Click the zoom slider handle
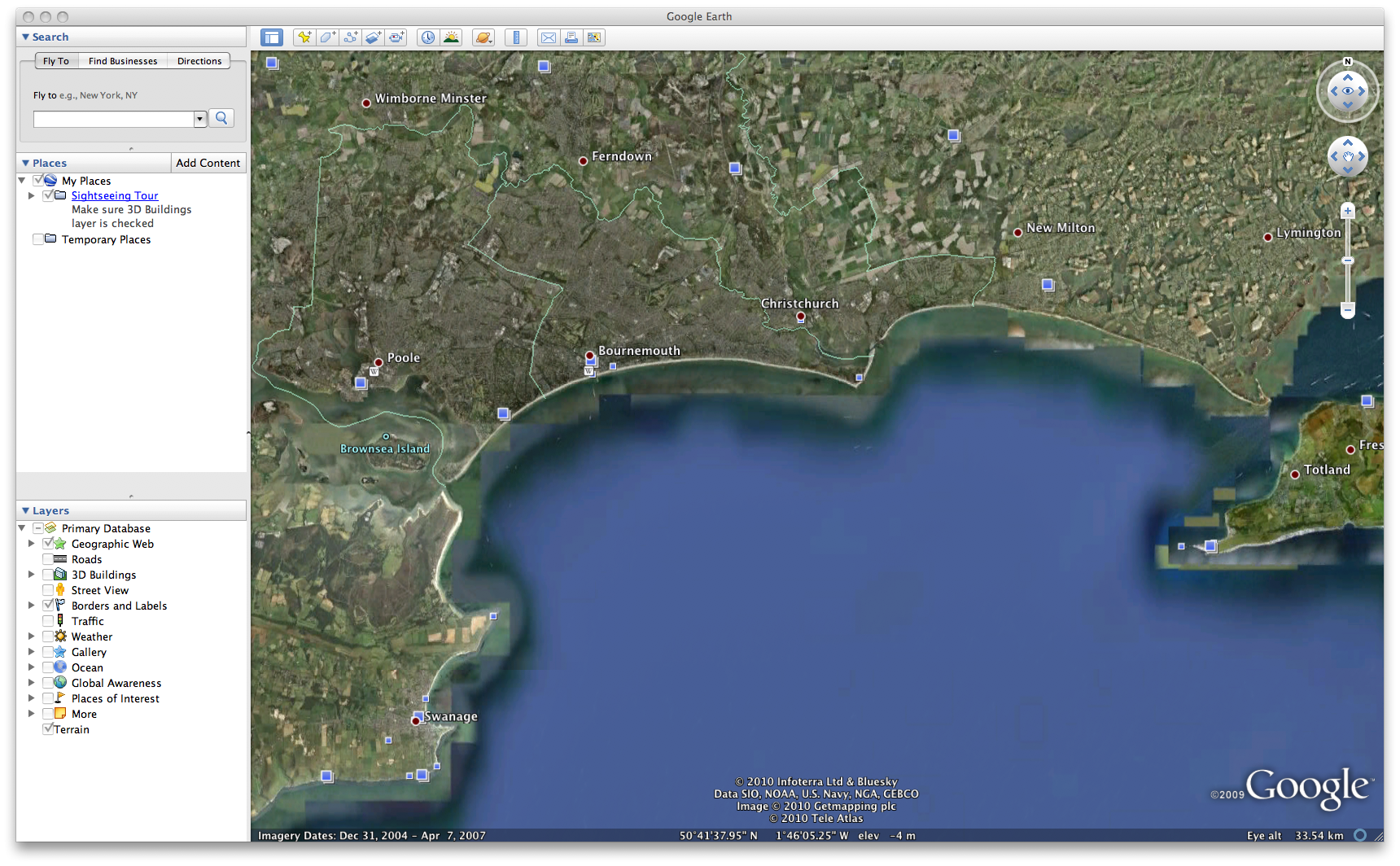The height and width of the screenshot is (866, 1400). 1348,260
